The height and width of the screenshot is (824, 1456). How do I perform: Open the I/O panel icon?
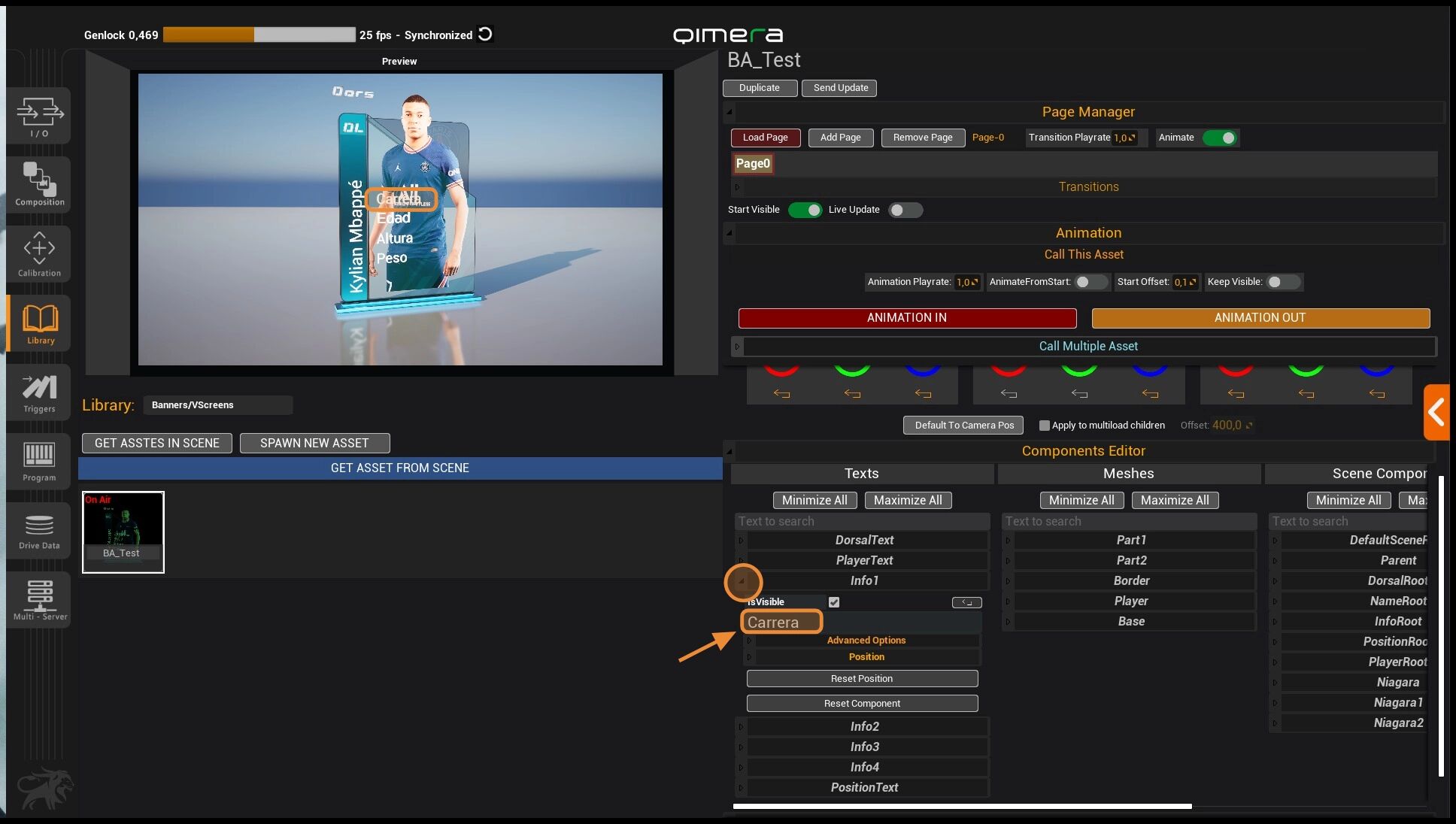pyautogui.click(x=39, y=116)
